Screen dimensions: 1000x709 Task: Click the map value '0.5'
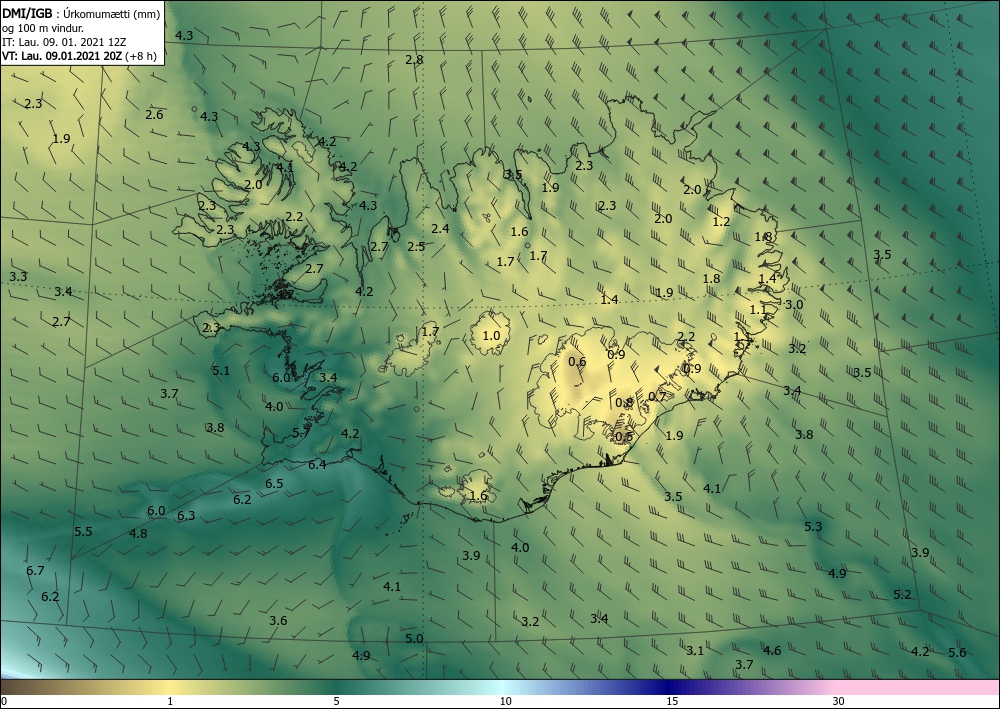(x=624, y=436)
